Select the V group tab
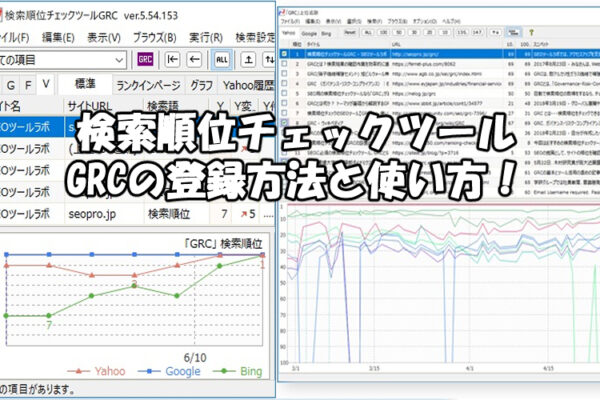Screen dimensions: 600x400 pyautogui.click(x=46, y=84)
